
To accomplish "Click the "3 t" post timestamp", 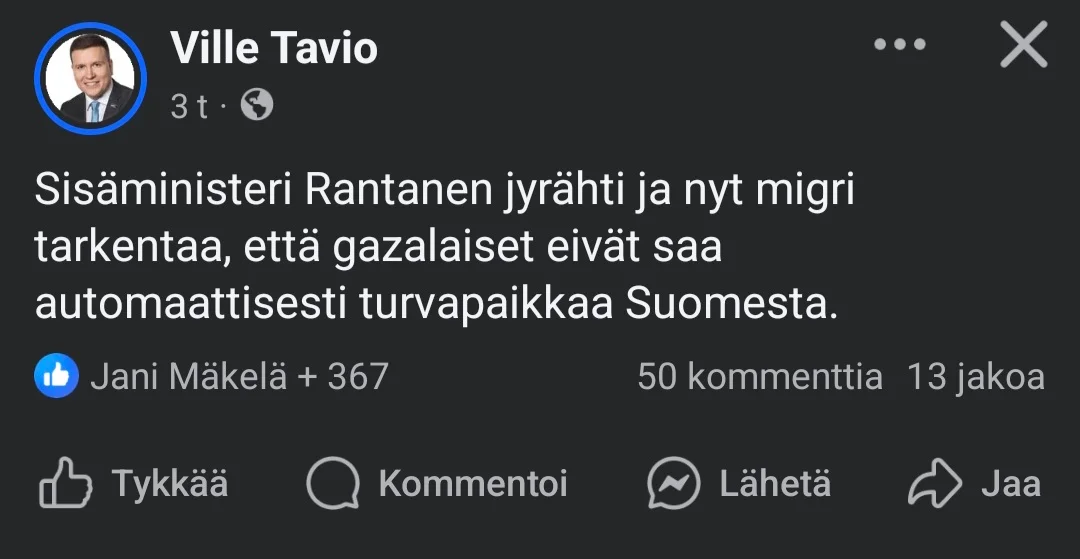I will (189, 106).
